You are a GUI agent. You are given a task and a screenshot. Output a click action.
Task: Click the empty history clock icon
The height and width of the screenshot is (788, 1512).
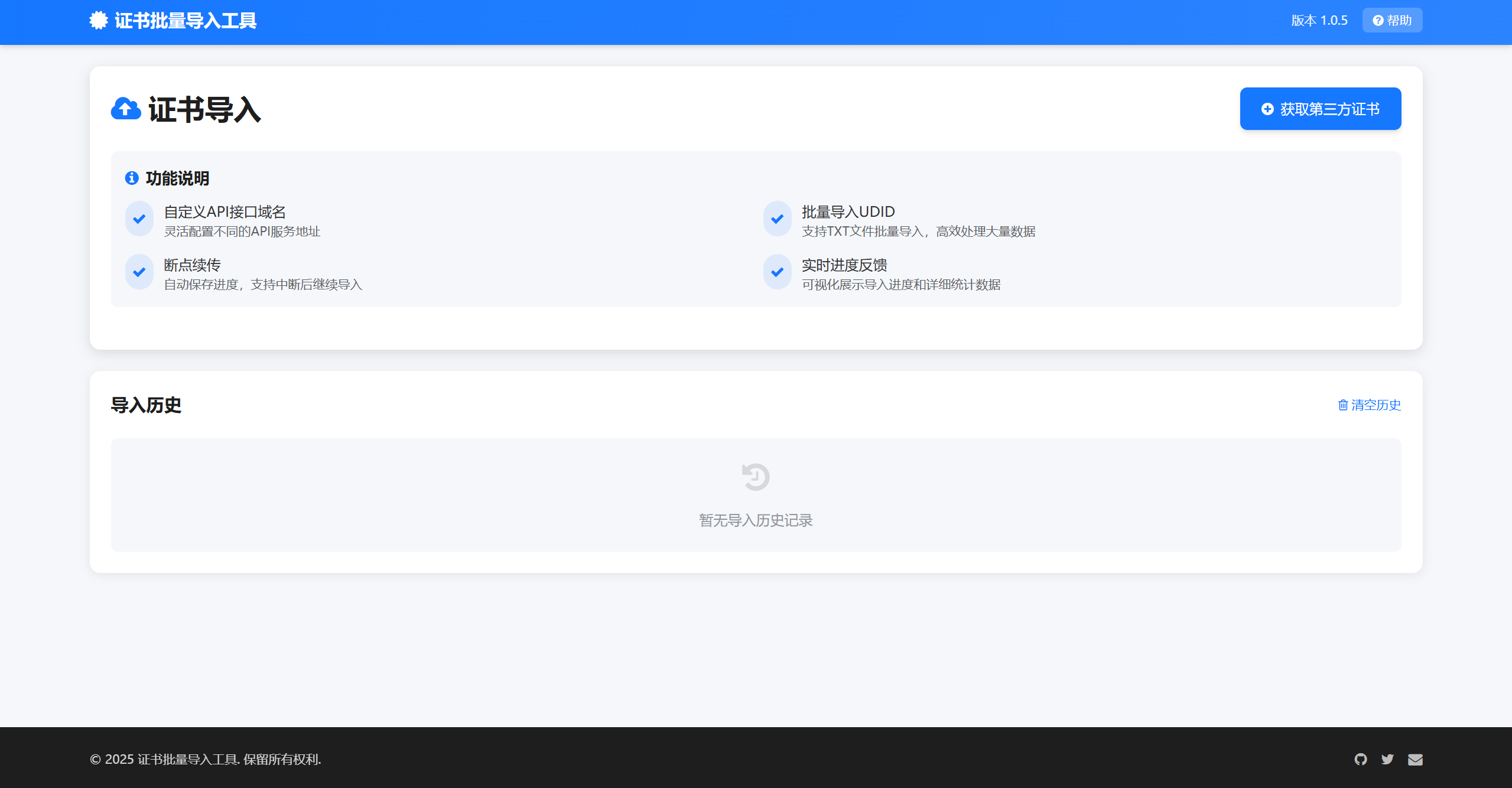click(x=756, y=477)
